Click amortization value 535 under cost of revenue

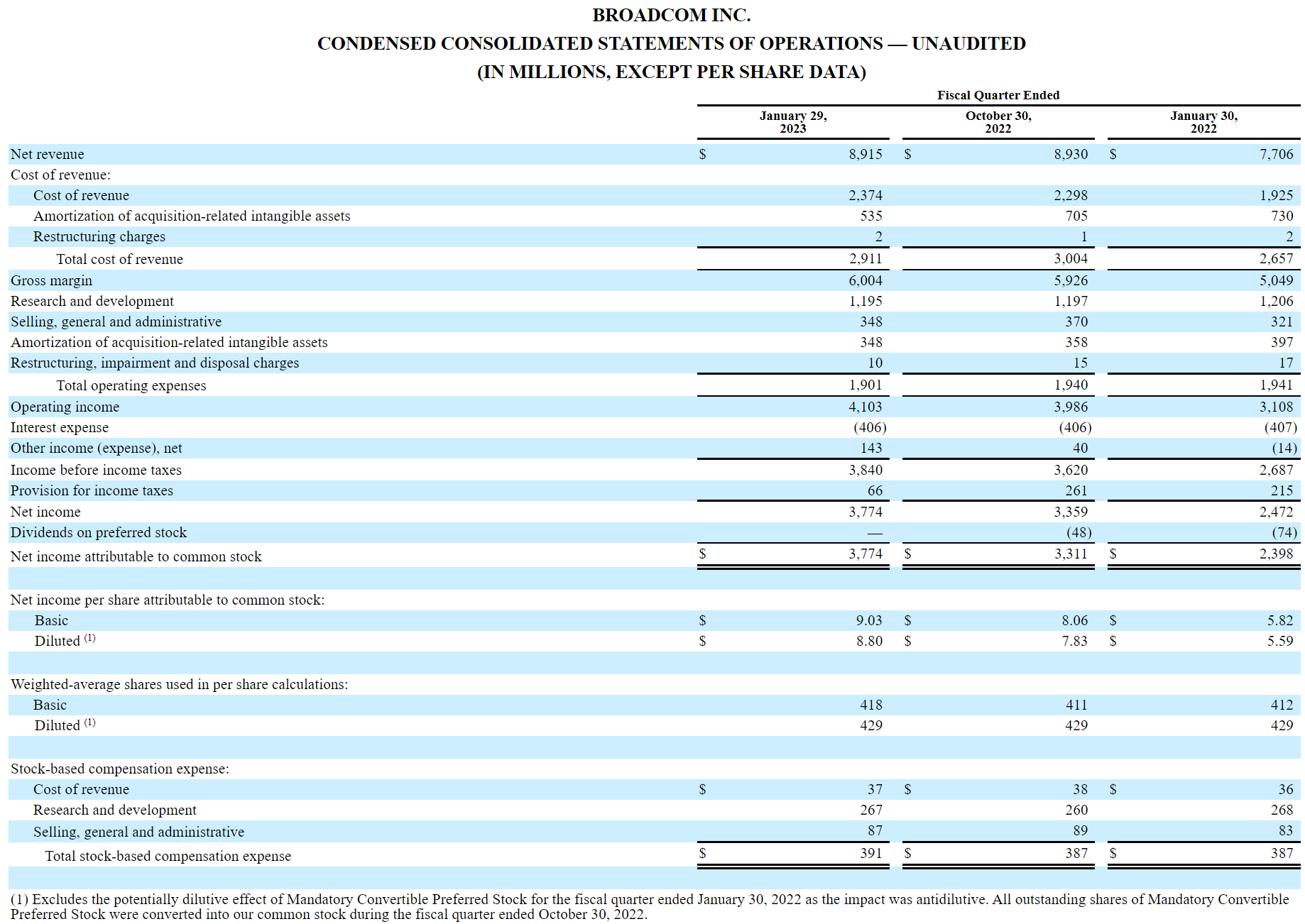[x=870, y=216]
